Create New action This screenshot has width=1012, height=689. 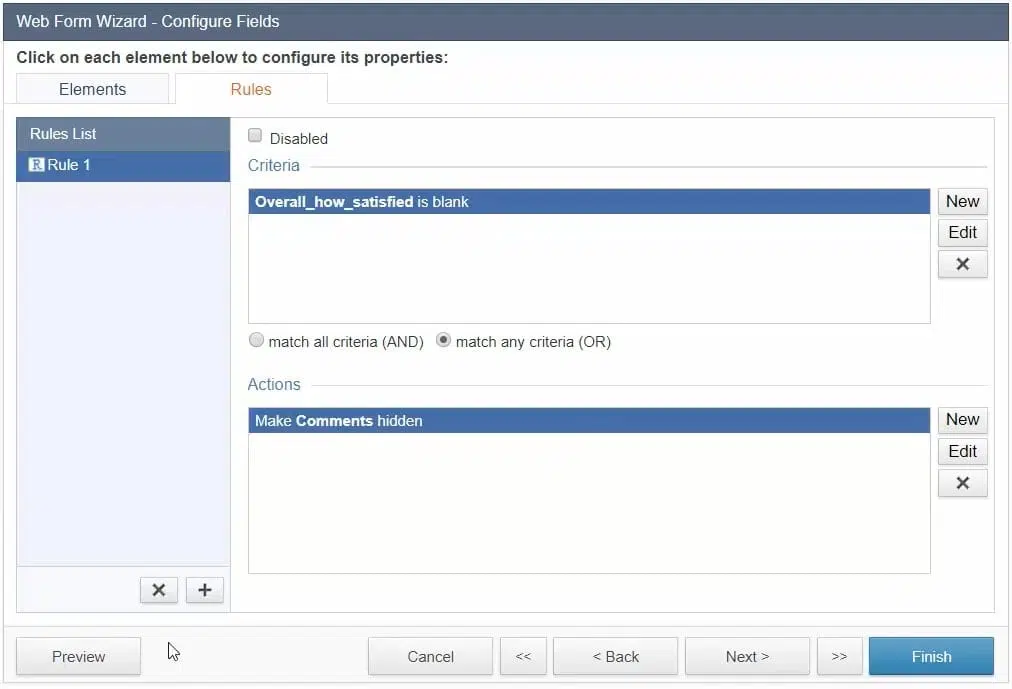962,419
